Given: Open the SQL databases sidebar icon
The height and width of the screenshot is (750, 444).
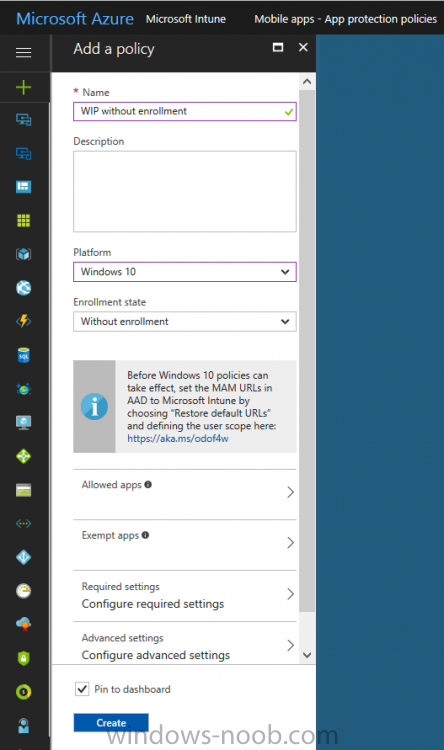Looking at the screenshot, I should (x=23, y=355).
